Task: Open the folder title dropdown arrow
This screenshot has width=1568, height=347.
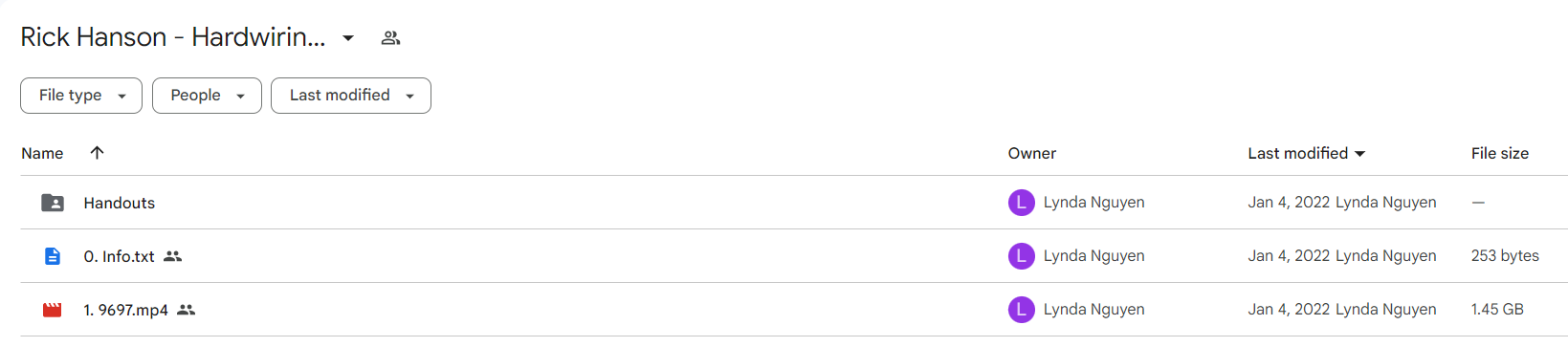Action: (x=348, y=38)
